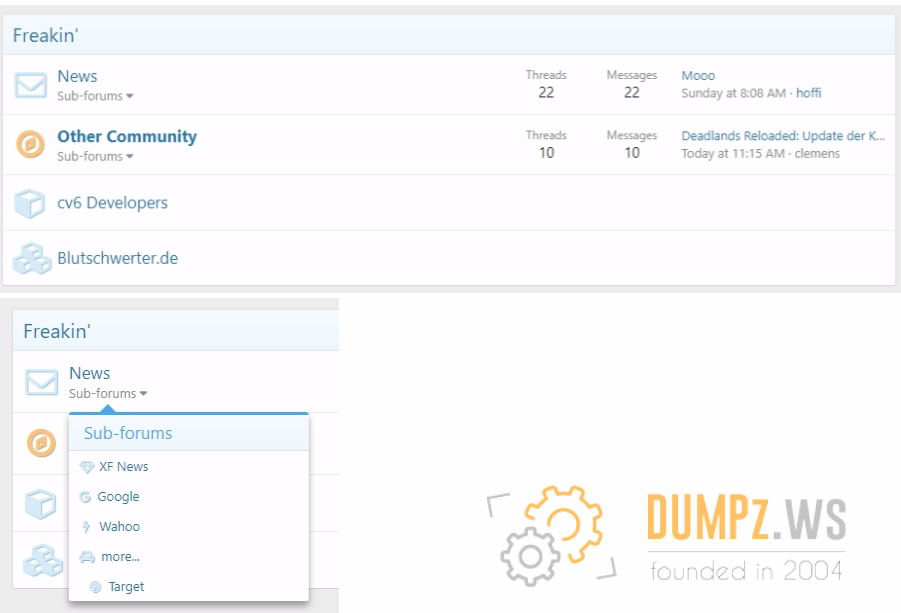Click the clemens username link

click(x=817, y=153)
